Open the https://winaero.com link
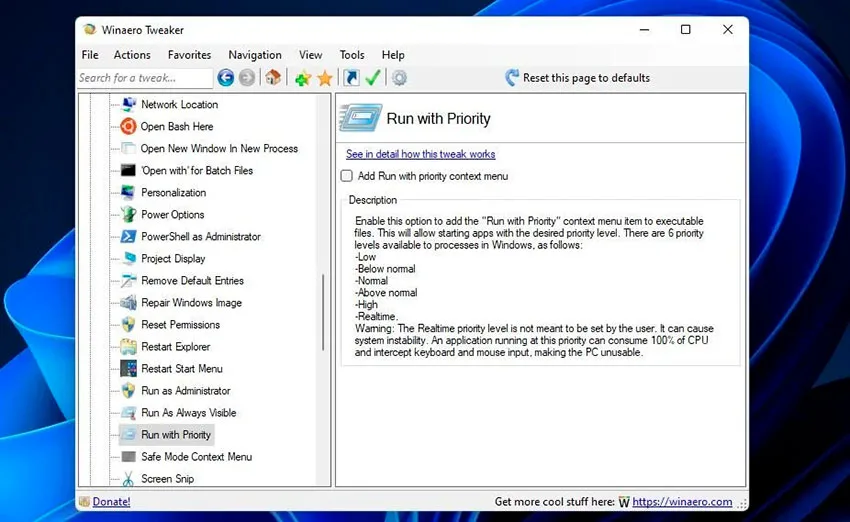The image size is (850, 522). coord(682,502)
